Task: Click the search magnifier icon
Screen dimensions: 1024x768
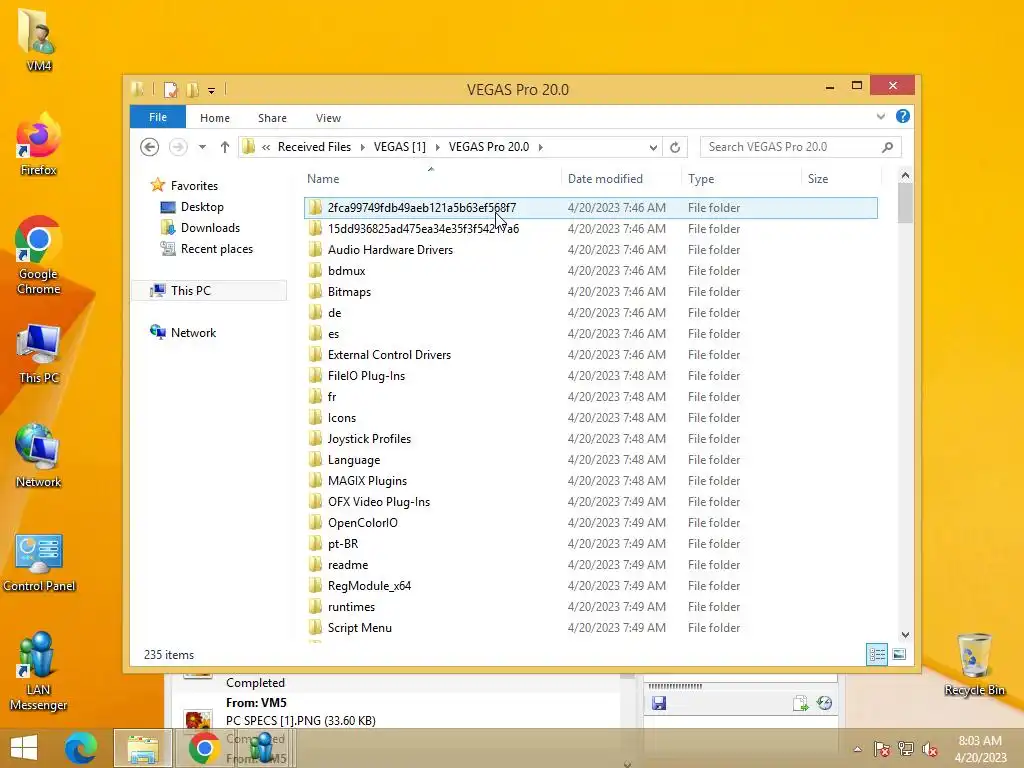Action: coord(887,147)
